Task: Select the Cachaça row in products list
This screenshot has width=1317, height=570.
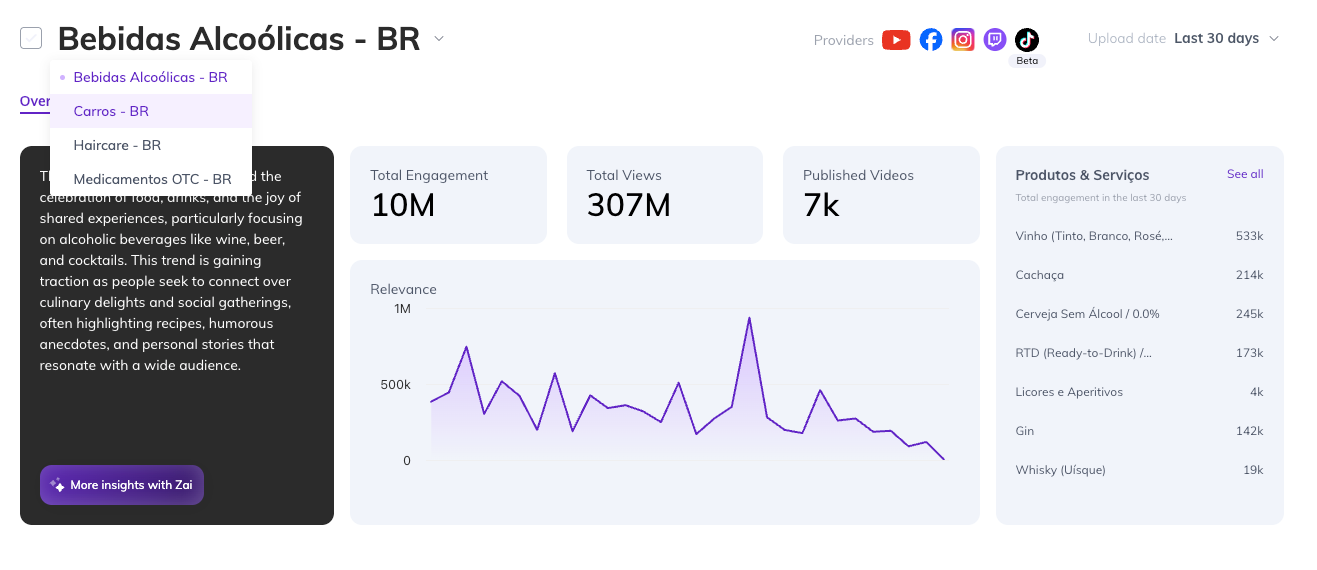Action: click(1139, 275)
